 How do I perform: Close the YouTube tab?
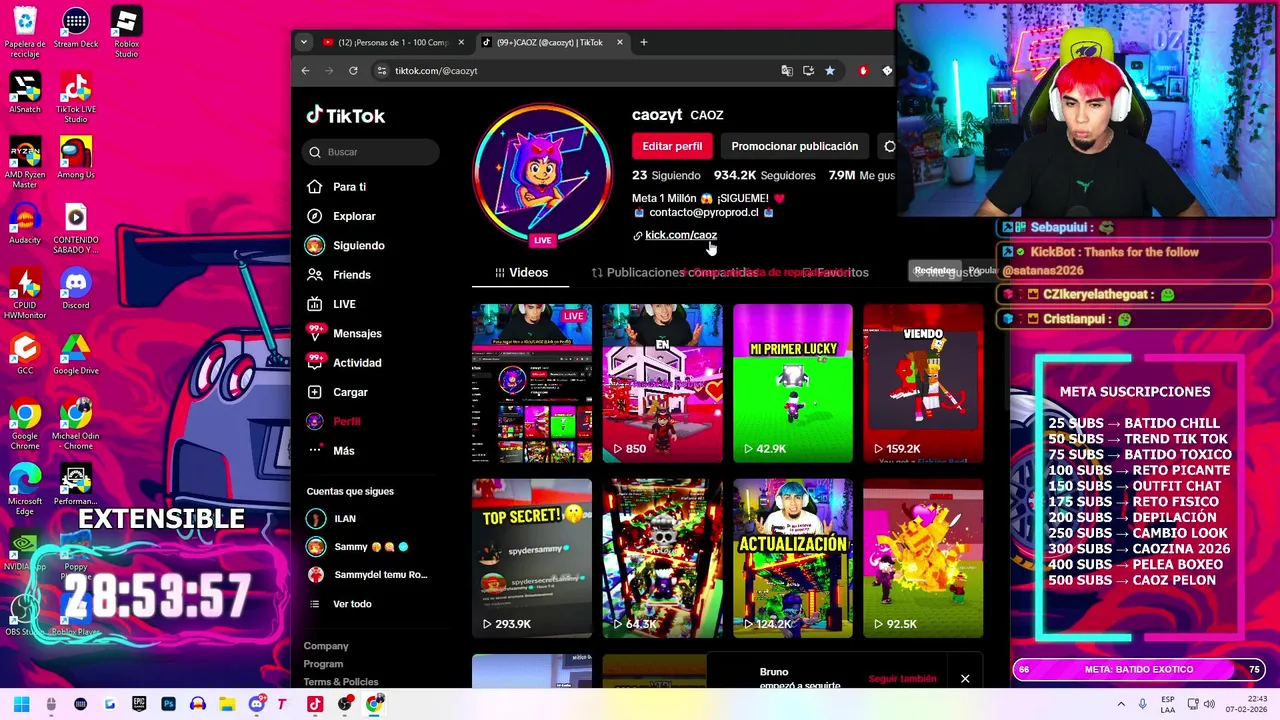pyautogui.click(x=461, y=42)
